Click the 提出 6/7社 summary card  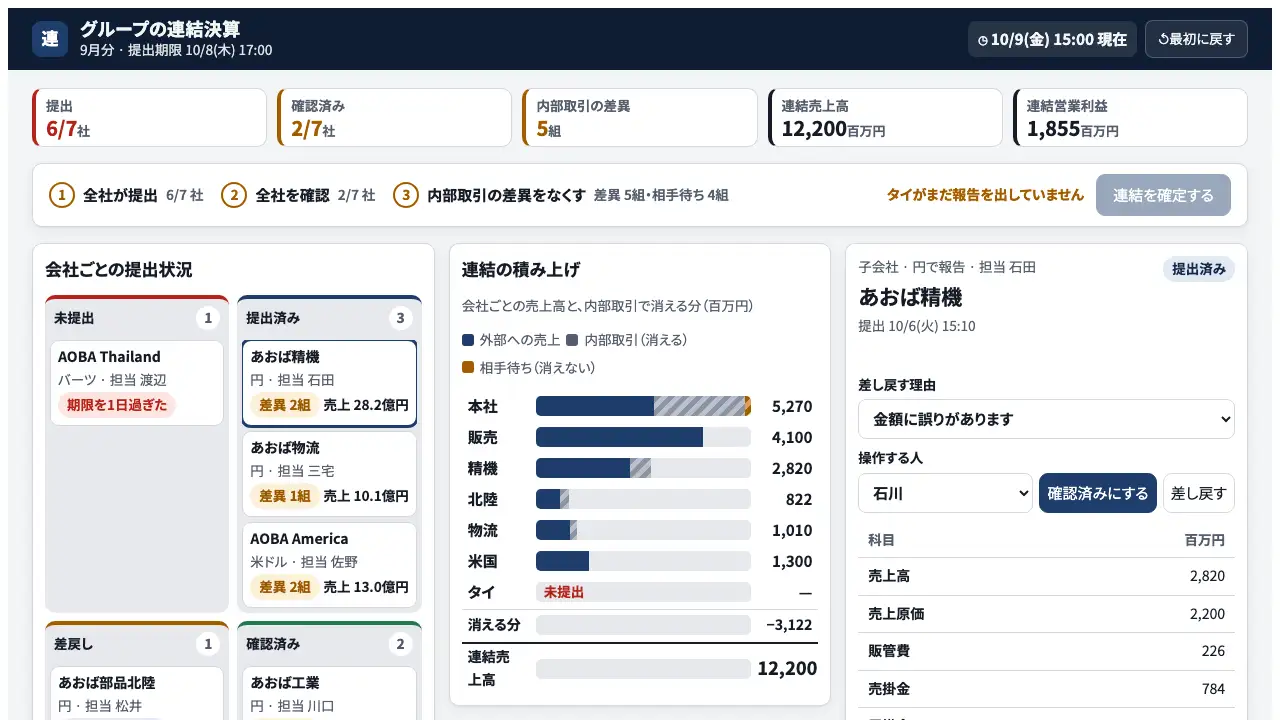click(149, 118)
